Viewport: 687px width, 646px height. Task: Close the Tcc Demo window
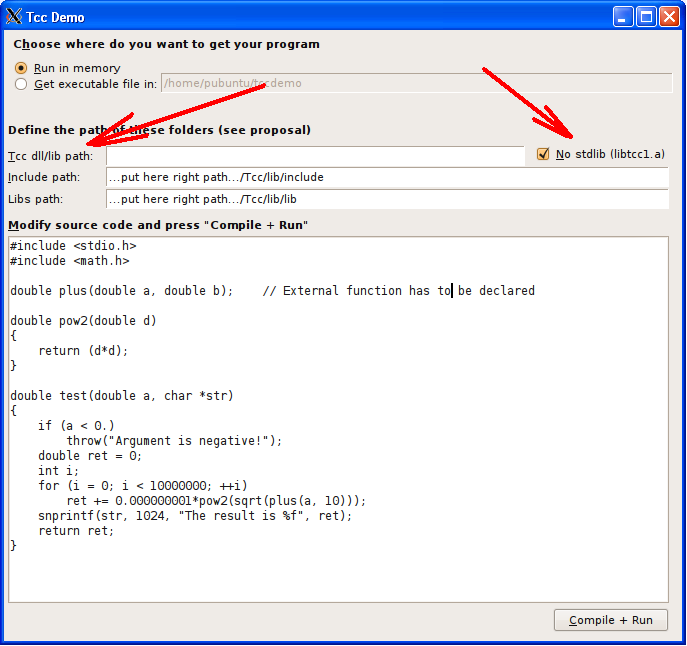pyautogui.click(x=669, y=17)
